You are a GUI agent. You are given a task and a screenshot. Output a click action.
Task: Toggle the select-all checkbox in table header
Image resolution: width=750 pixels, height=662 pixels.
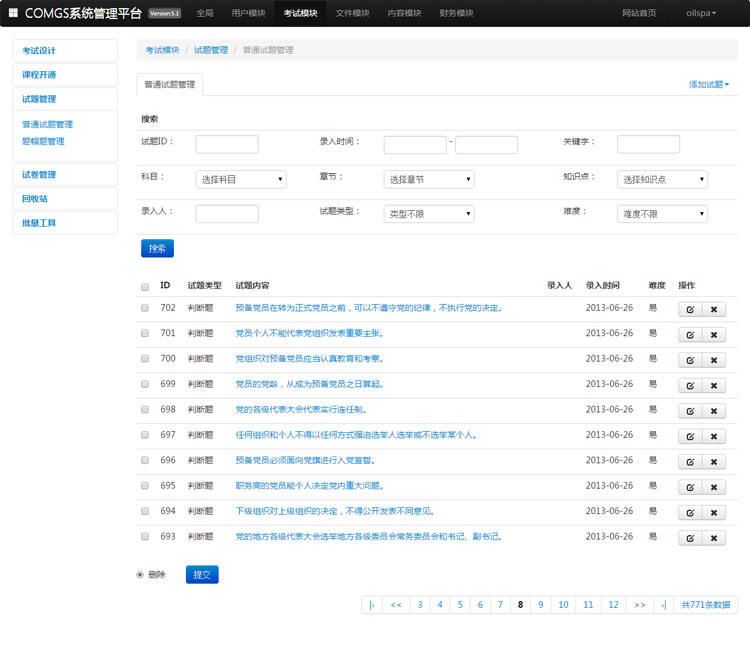(x=145, y=287)
